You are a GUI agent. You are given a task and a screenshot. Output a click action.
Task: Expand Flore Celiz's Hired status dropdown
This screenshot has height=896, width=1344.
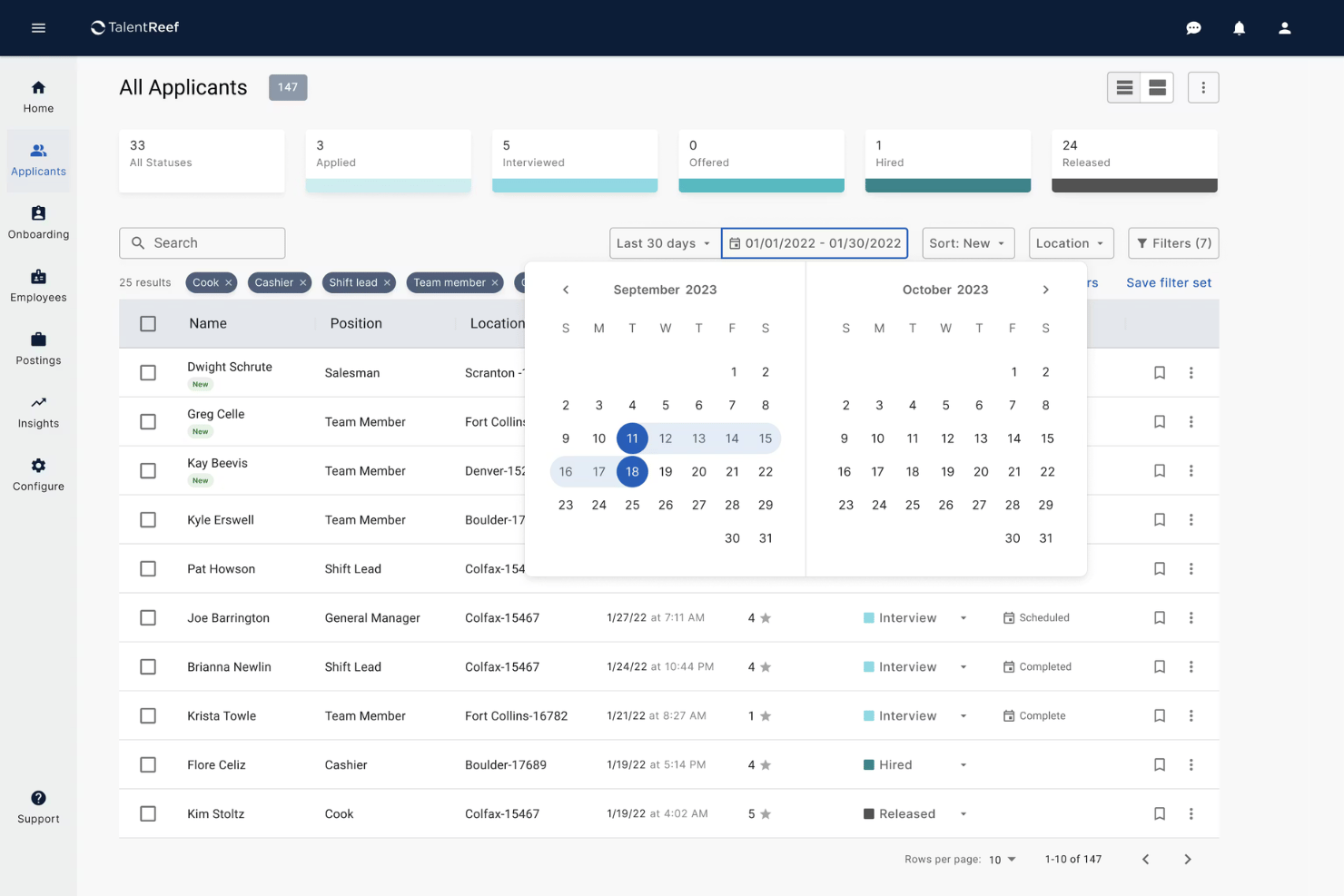coord(964,765)
